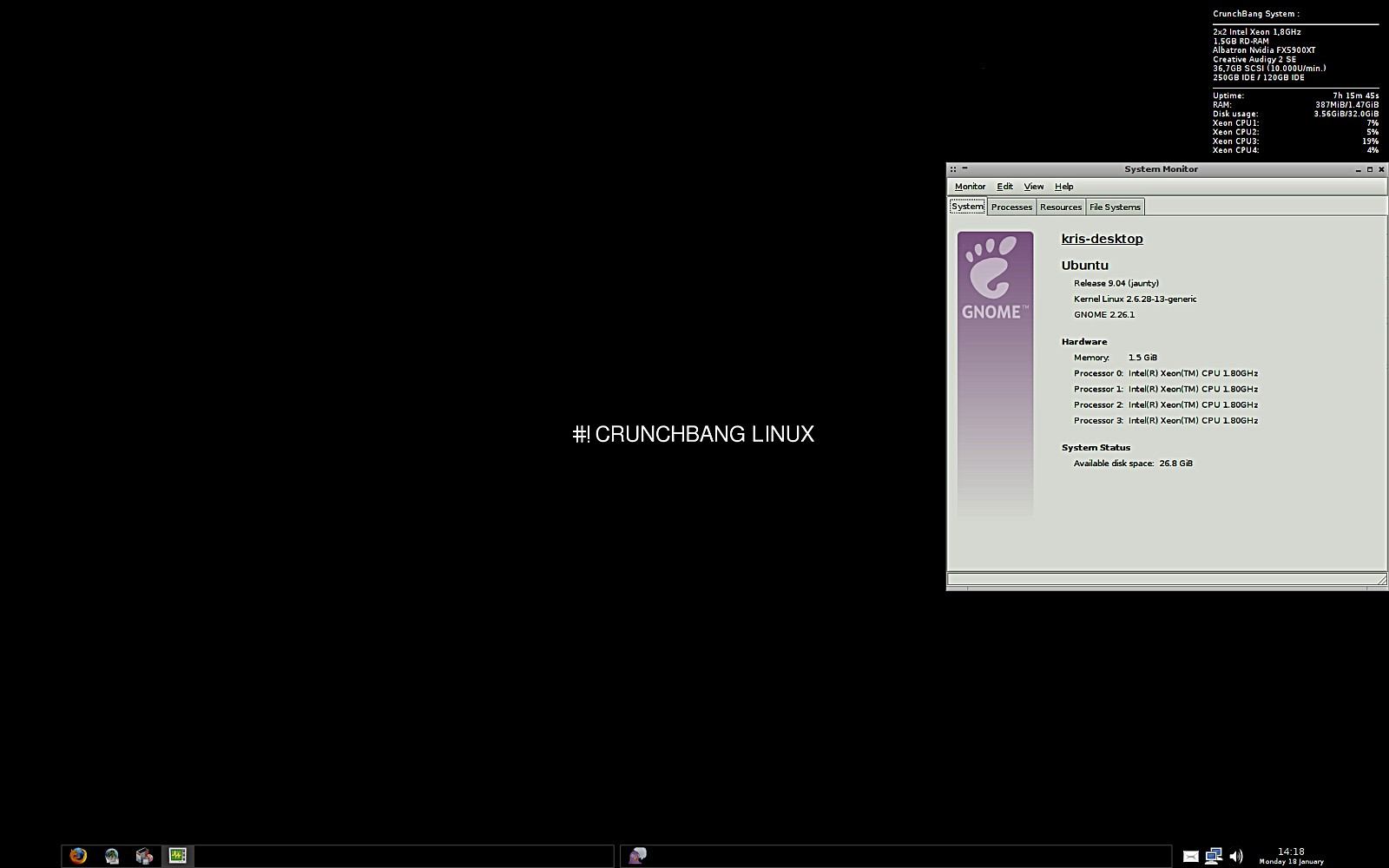The width and height of the screenshot is (1389, 868).
Task: Click the CrunchBang System header in Conky
Action: (x=1255, y=14)
